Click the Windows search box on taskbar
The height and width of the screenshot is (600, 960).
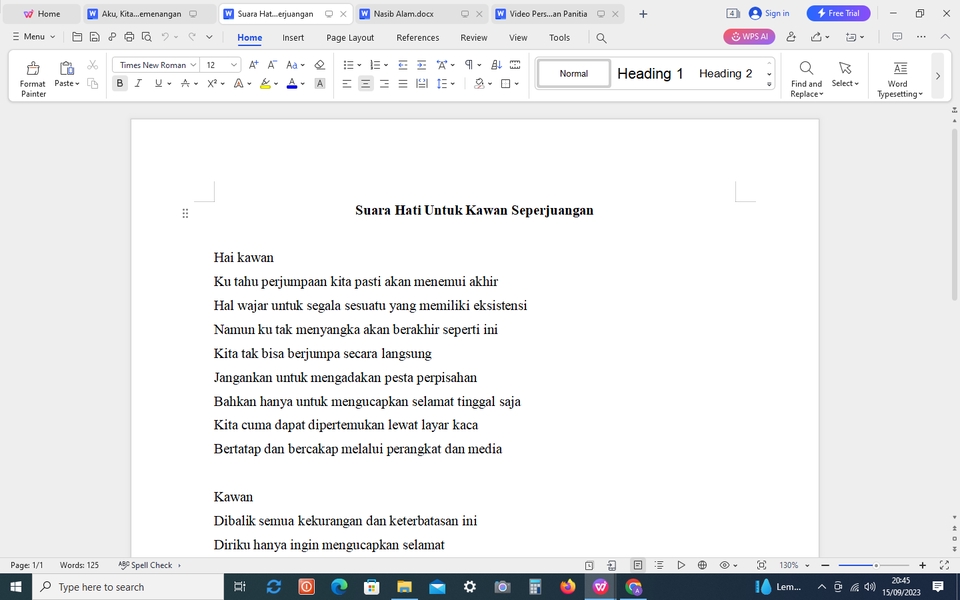pyautogui.click(x=127, y=587)
